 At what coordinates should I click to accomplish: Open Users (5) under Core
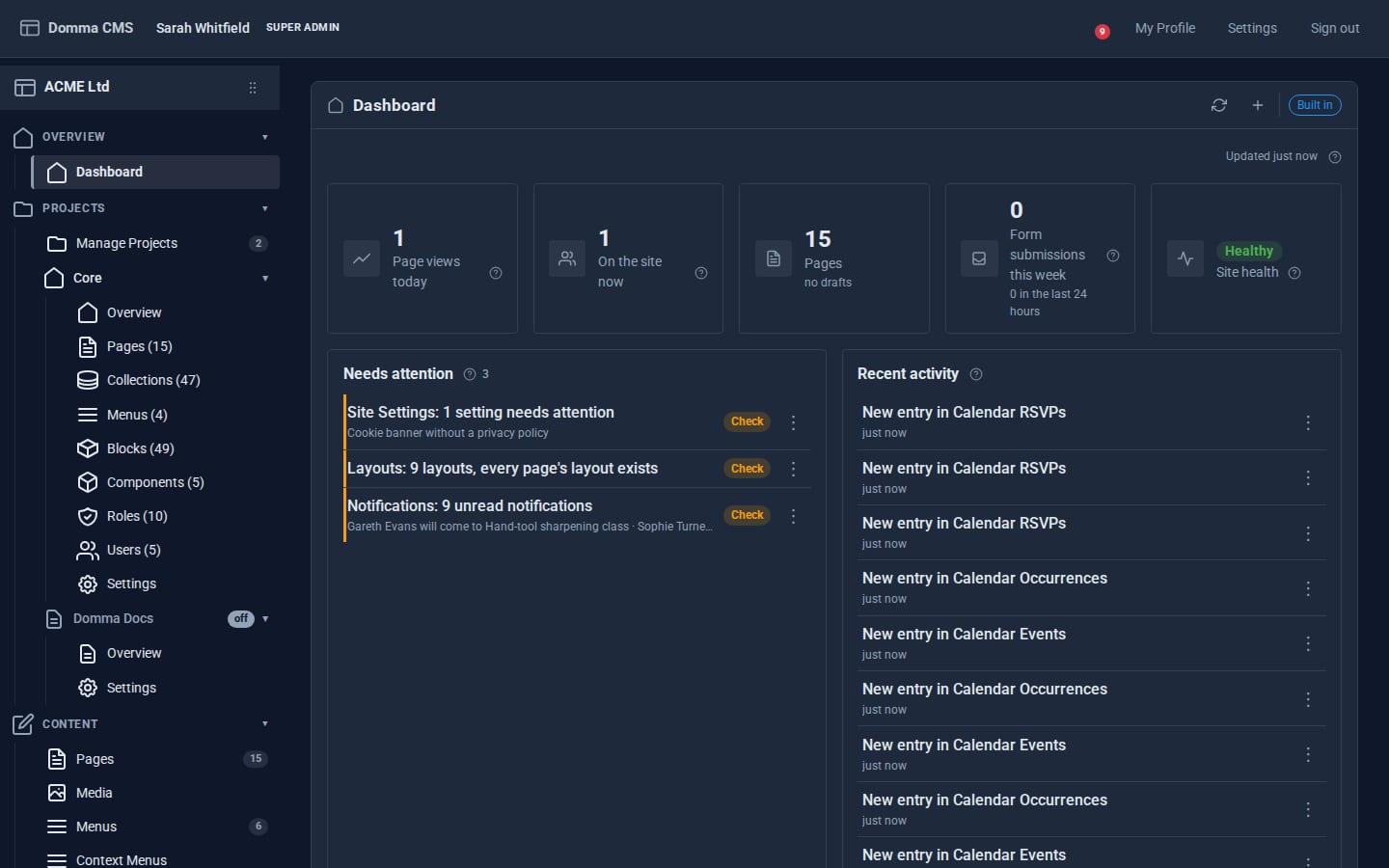click(134, 550)
